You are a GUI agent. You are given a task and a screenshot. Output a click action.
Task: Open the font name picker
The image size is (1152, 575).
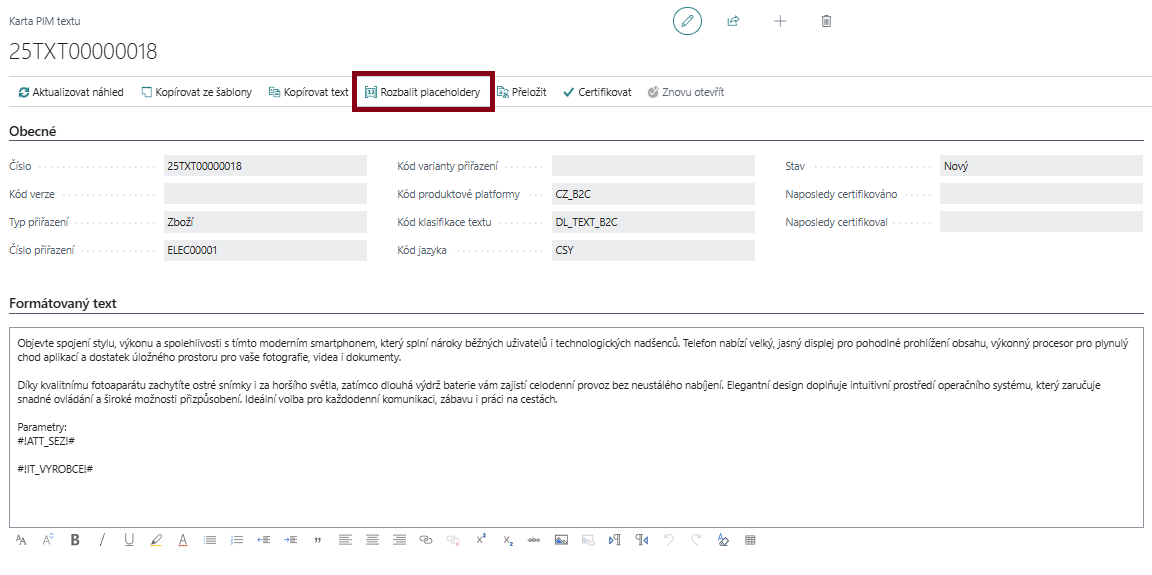click(x=21, y=540)
